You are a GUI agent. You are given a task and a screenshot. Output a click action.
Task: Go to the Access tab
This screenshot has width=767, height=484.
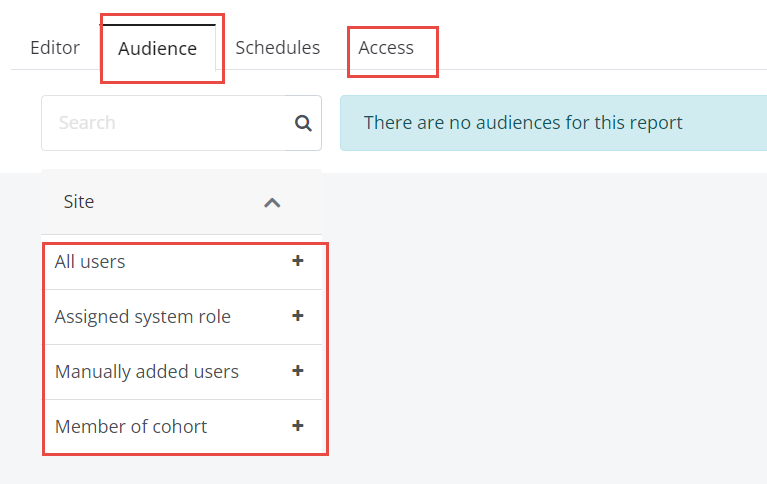[x=386, y=48]
